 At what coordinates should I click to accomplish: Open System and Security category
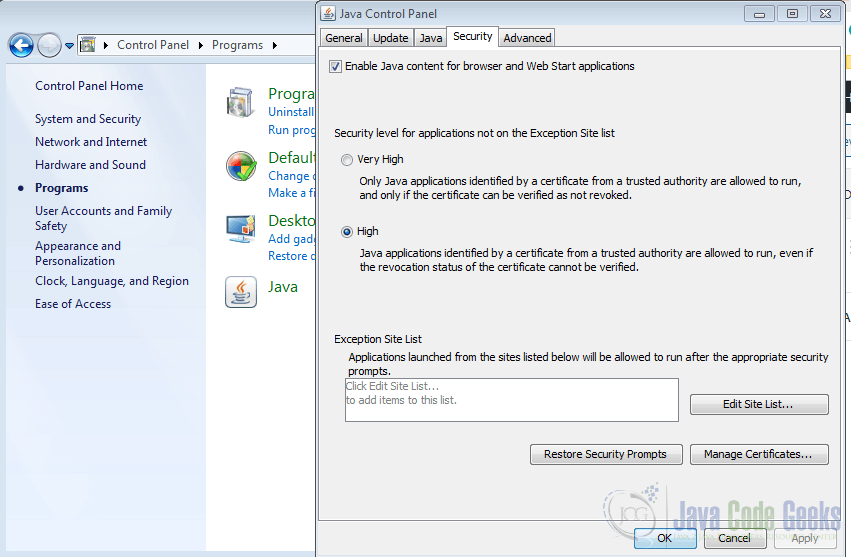pyautogui.click(x=88, y=119)
